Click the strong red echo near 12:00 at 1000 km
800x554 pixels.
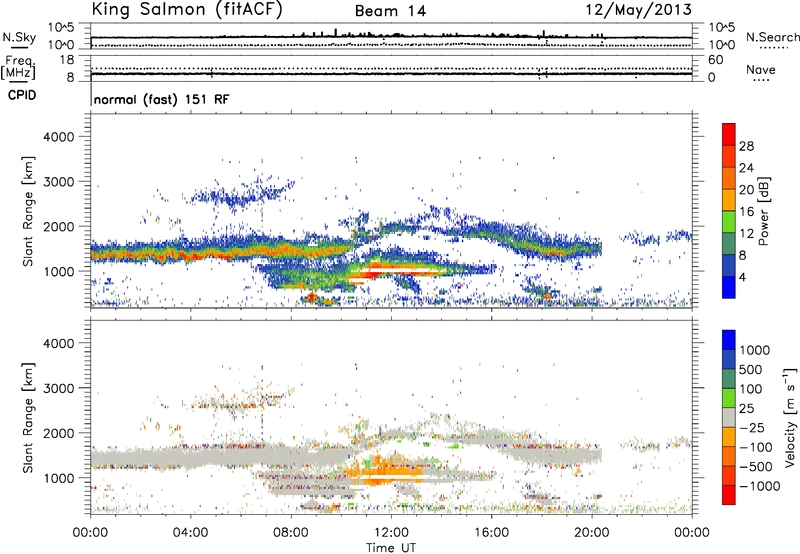tap(393, 269)
